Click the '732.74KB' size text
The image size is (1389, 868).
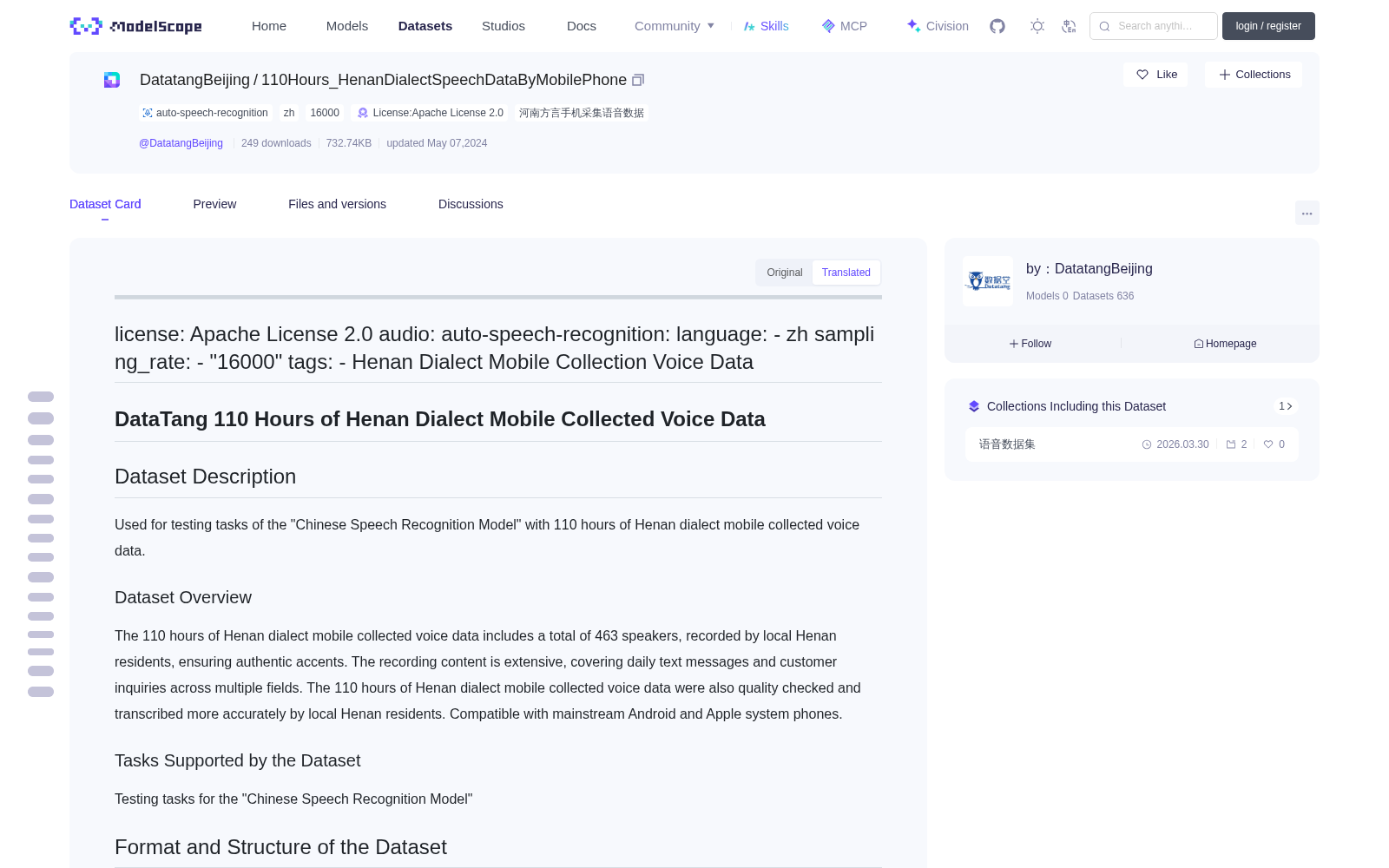point(349,143)
